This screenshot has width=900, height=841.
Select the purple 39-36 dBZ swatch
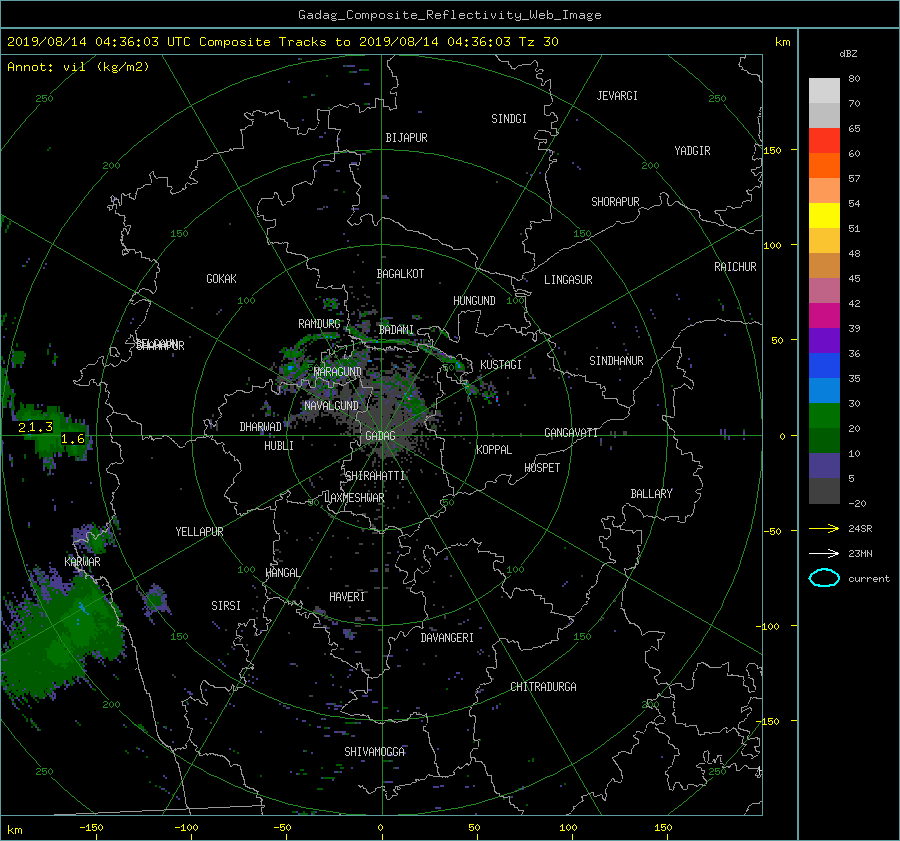tap(824, 341)
